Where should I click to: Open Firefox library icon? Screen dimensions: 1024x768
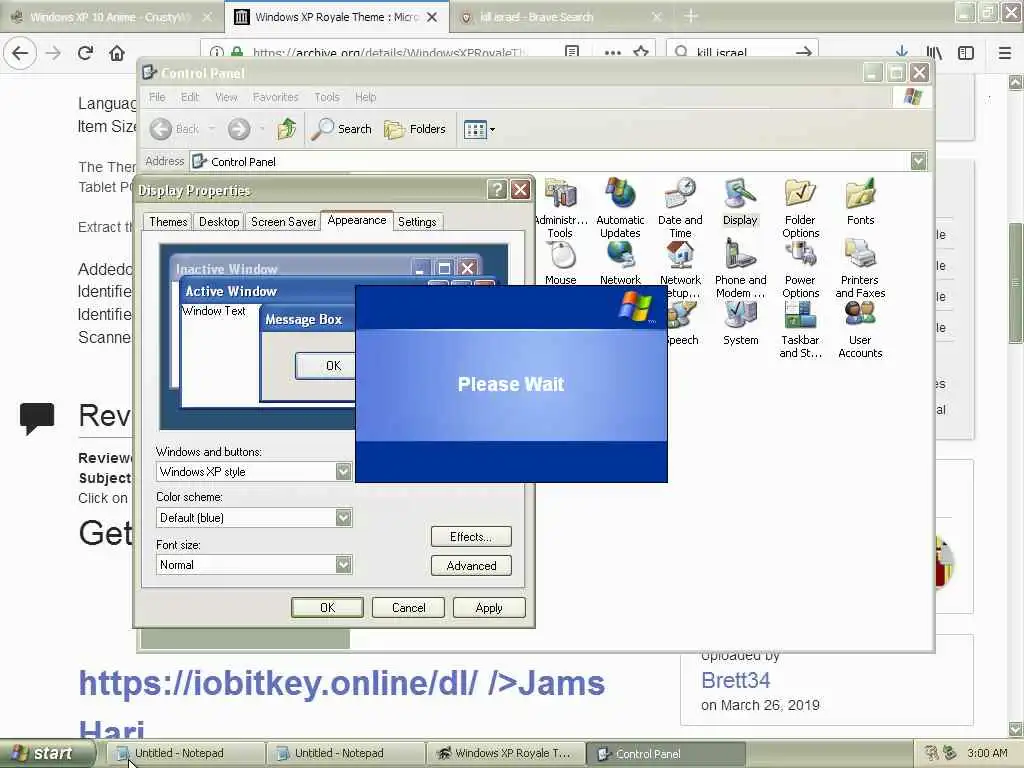(934, 53)
